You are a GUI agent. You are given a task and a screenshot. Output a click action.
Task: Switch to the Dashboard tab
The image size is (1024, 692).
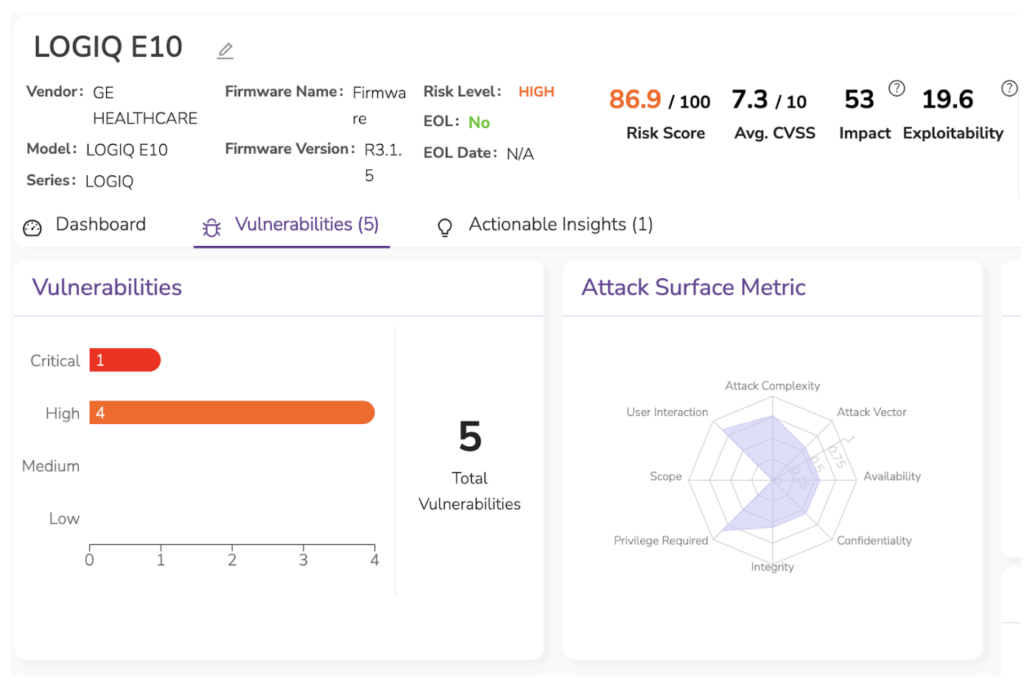coord(85,225)
